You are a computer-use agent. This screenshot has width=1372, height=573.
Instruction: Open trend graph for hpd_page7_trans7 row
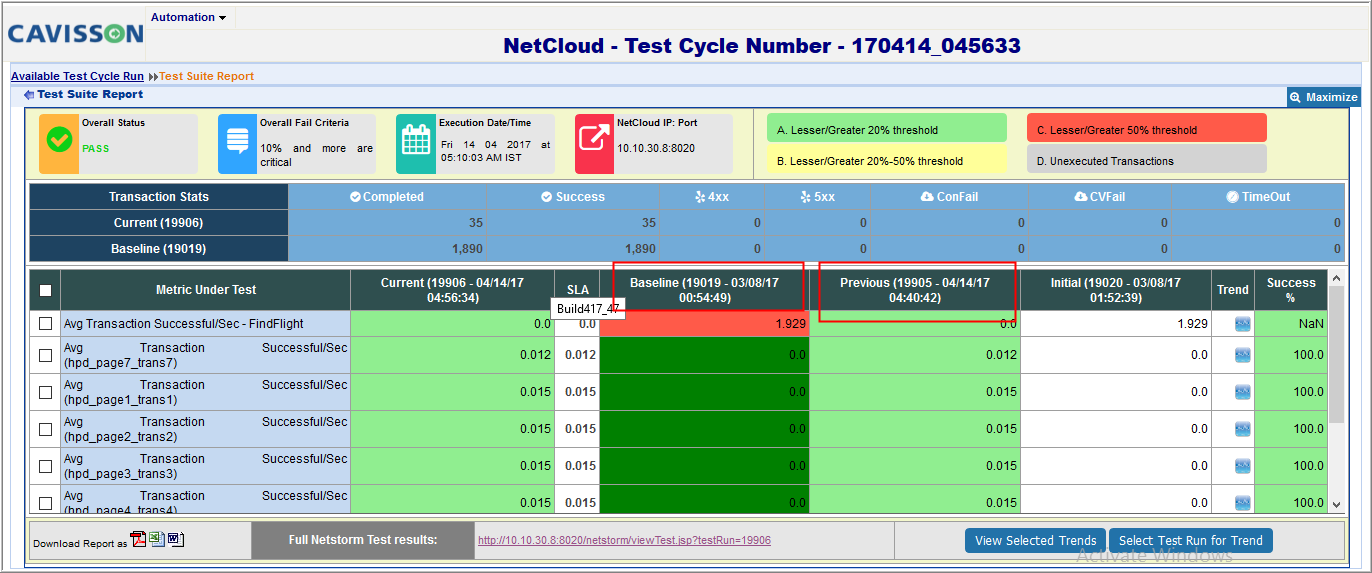coord(1242,355)
